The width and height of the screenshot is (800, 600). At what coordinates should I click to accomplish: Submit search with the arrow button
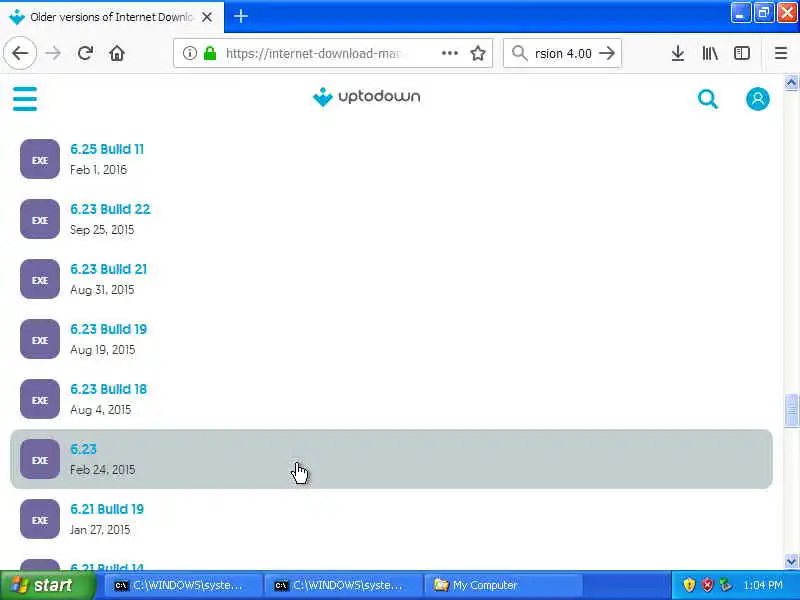[607, 53]
